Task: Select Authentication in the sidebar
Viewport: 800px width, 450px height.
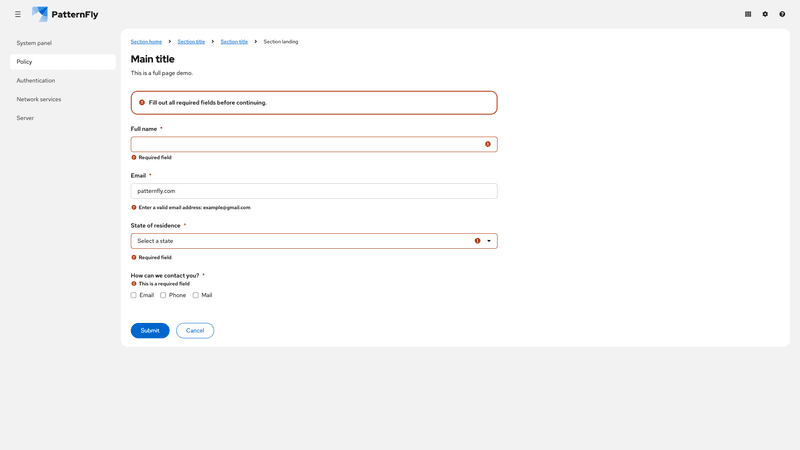Action: [36, 80]
